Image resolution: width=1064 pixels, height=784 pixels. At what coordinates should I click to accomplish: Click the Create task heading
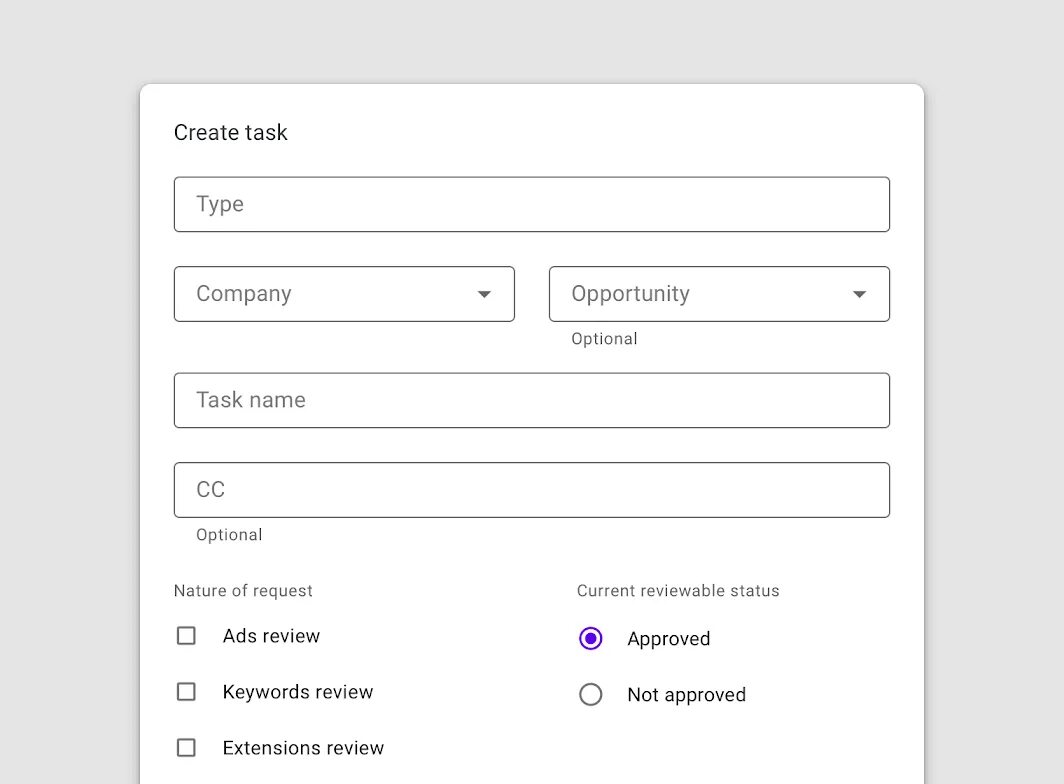231,133
